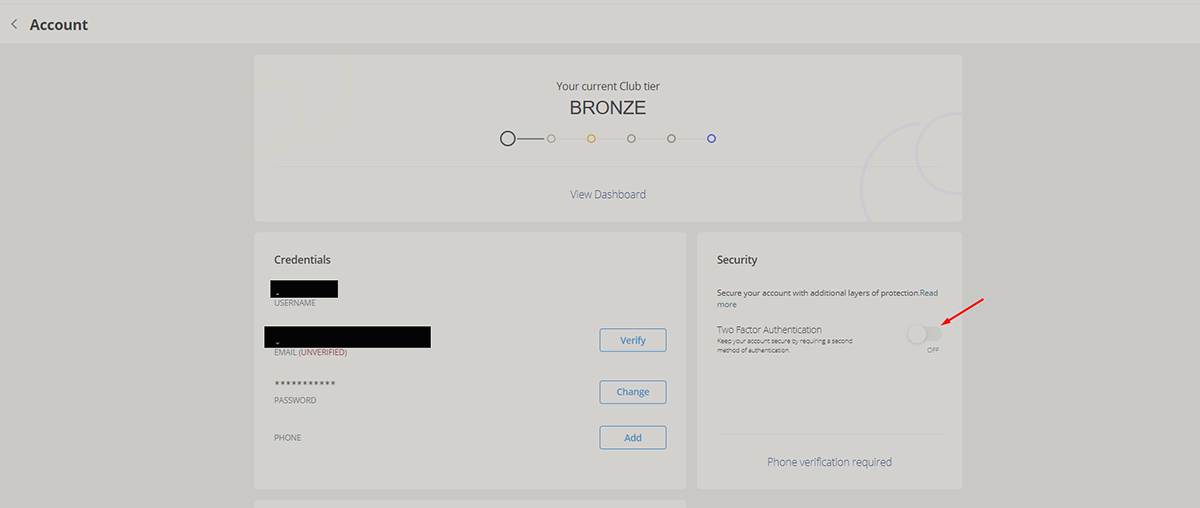Image resolution: width=1200 pixels, height=508 pixels.
Task: Open the View Dashboard link
Action: click(608, 194)
